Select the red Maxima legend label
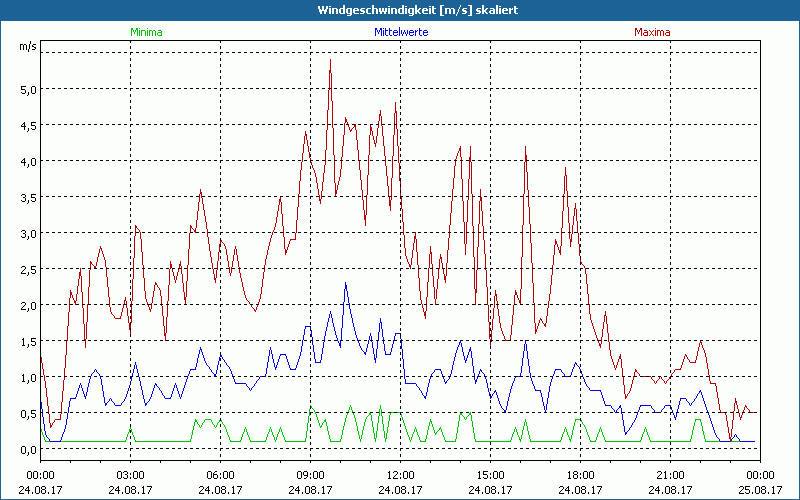 point(652,32)
